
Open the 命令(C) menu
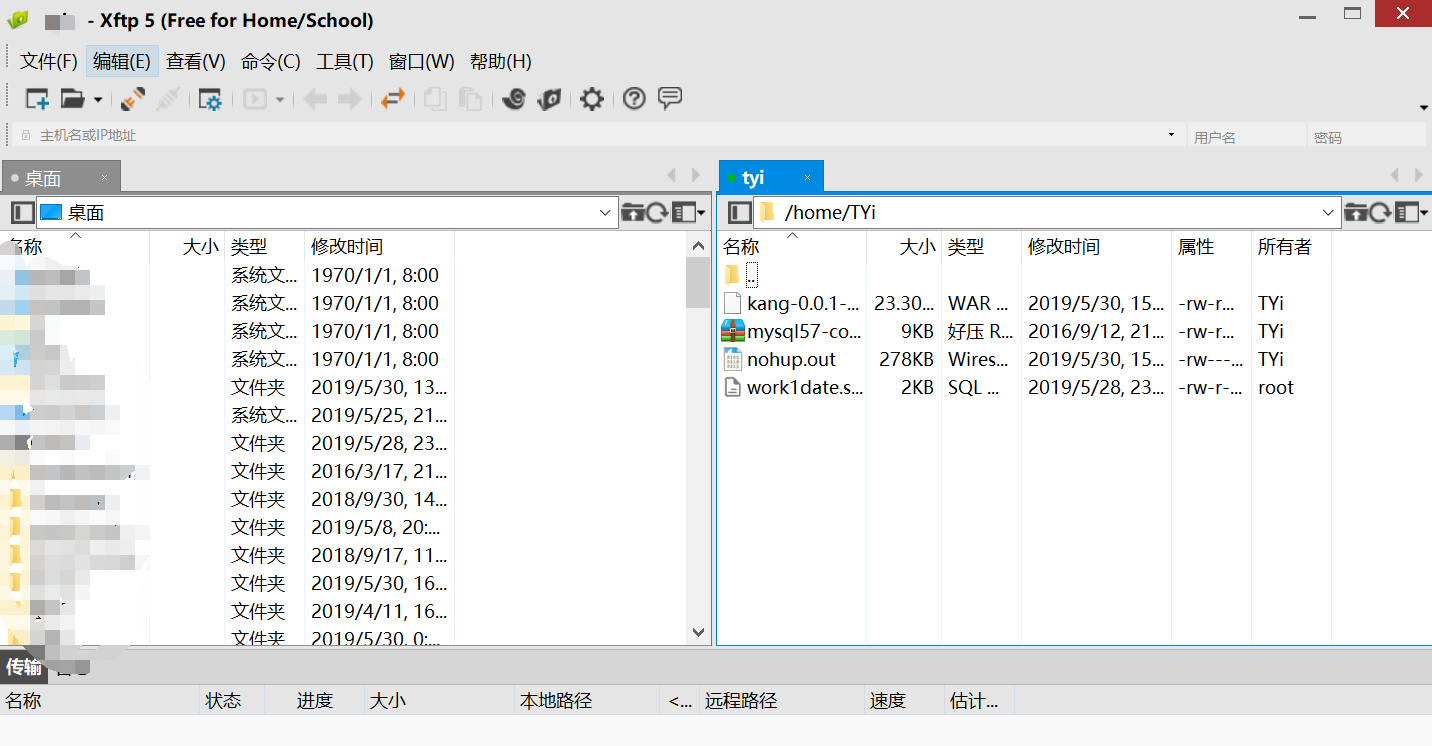(x=271, y=61)
